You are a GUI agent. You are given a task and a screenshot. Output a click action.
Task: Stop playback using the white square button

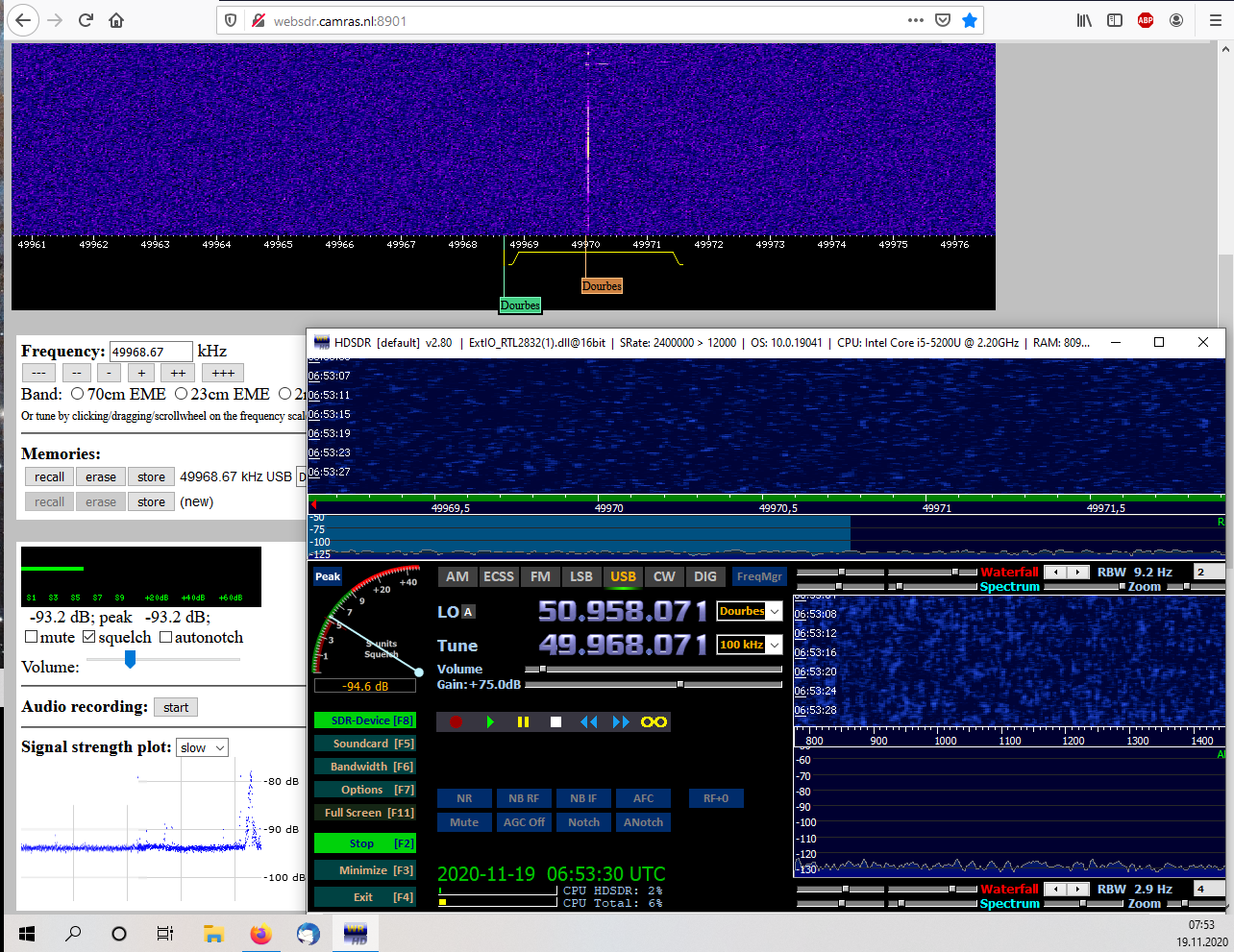555,721
